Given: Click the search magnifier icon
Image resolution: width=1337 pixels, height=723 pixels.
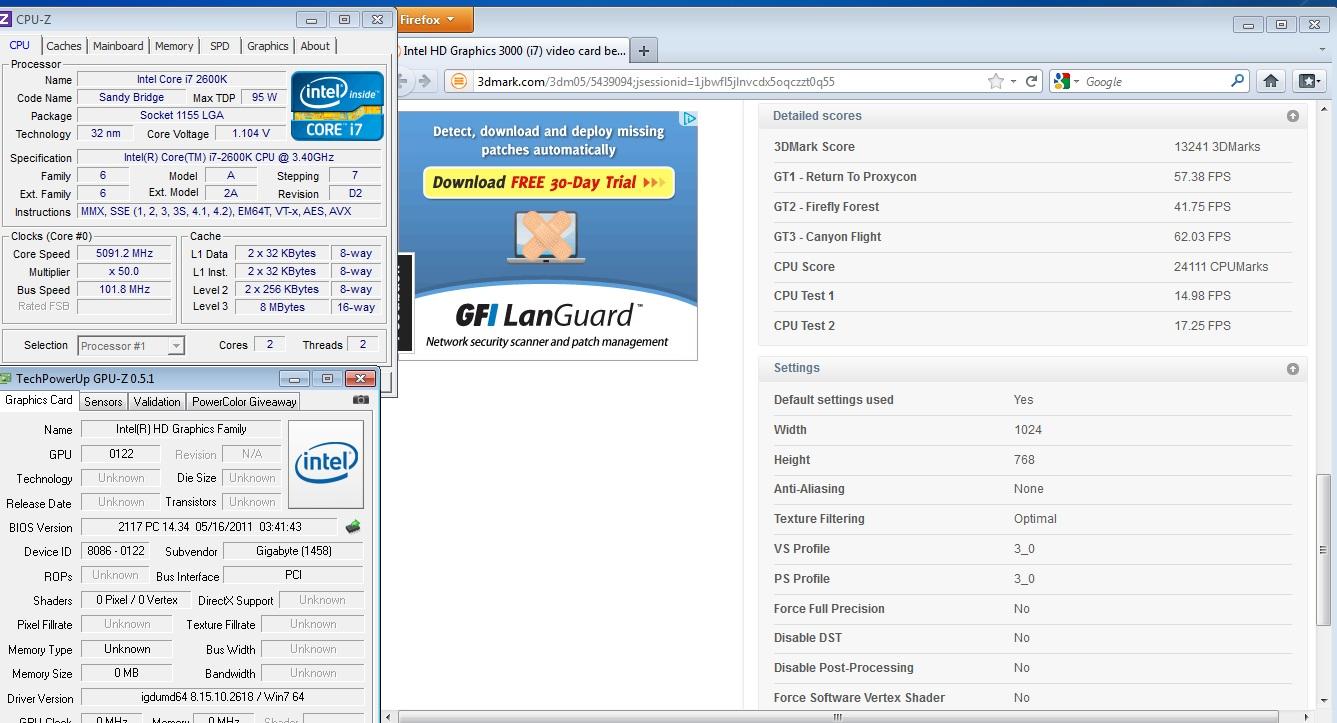Looking at the screenshot, I should coord(1238,82).
